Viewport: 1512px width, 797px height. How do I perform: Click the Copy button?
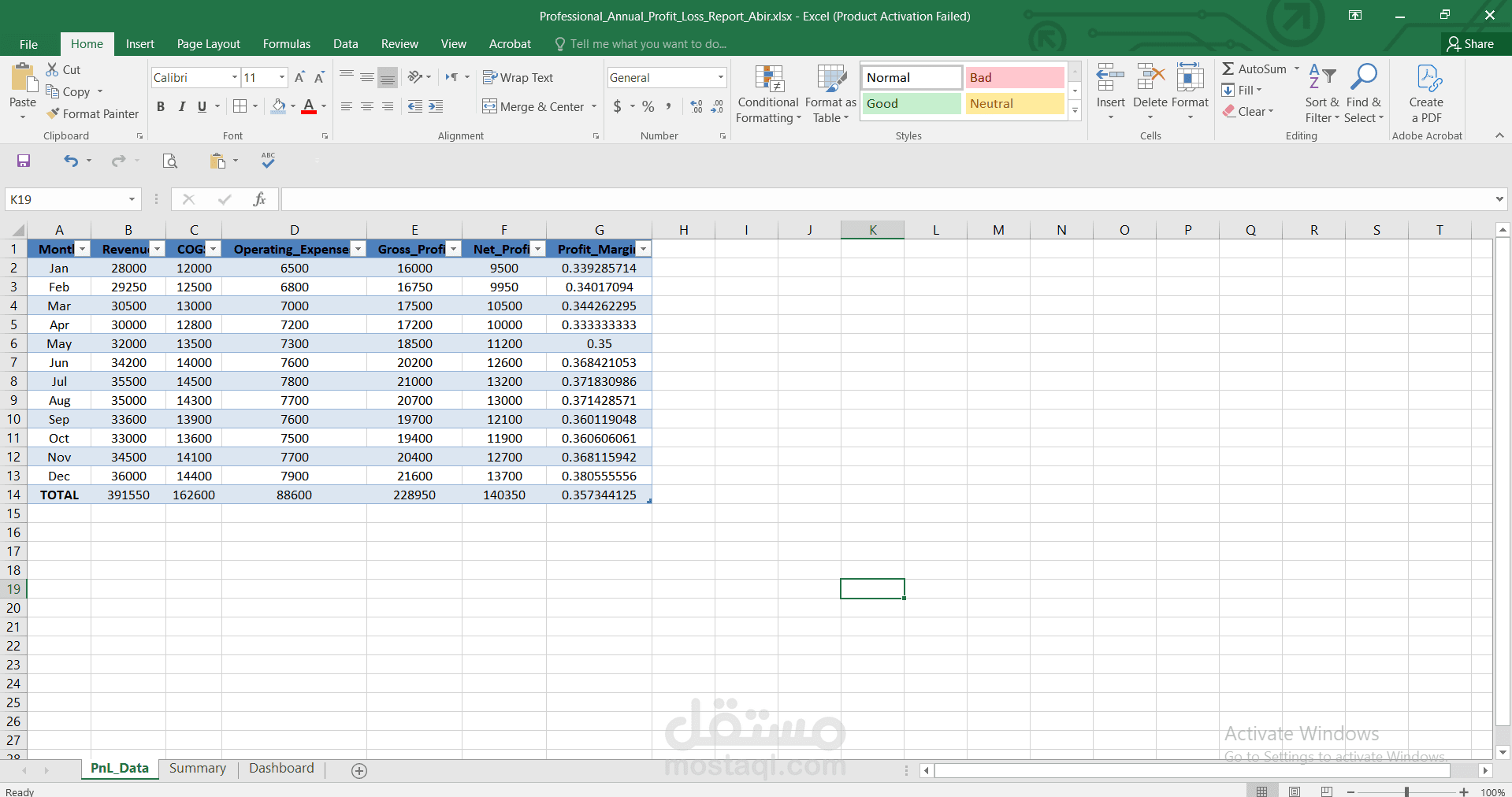(x=69, y=91)
